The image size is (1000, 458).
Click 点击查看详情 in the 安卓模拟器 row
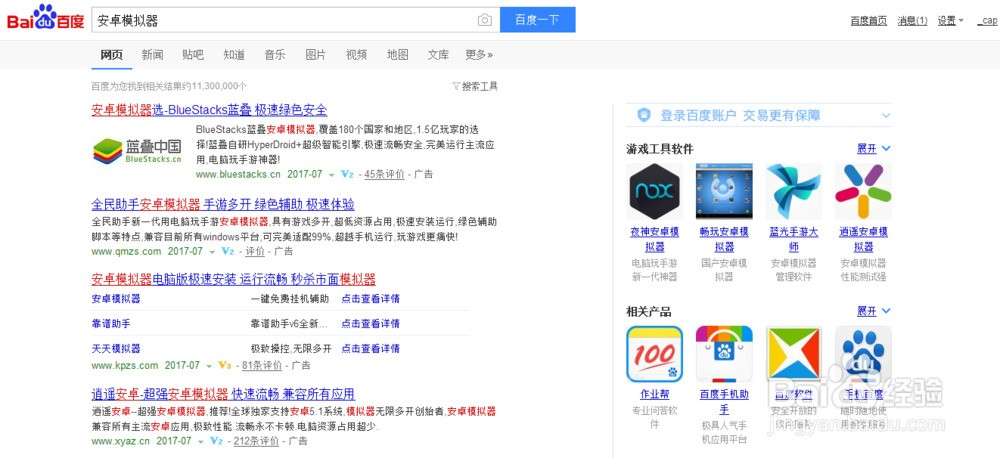point(371,299)
